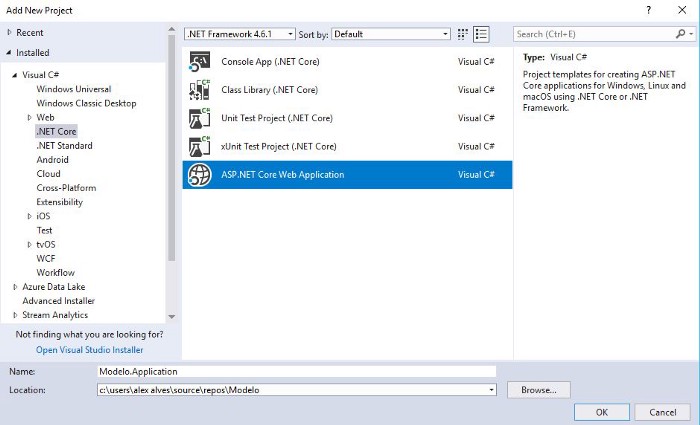Select the Android category
Viewport: 700px width, 425px height.
[x=52, y=160]
